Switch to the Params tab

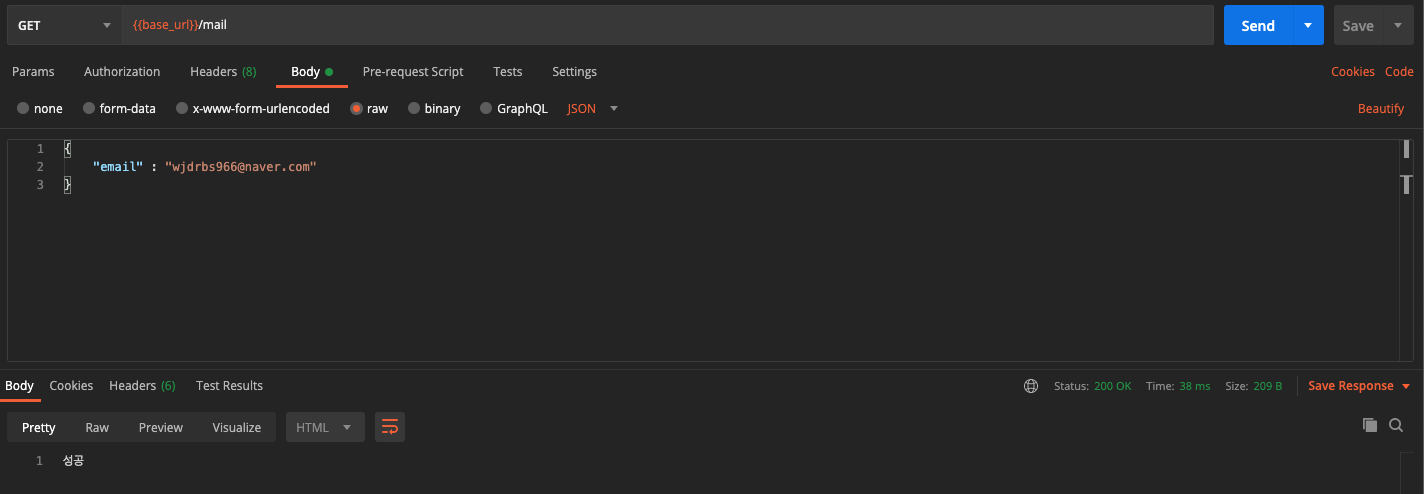click(33, 72)
